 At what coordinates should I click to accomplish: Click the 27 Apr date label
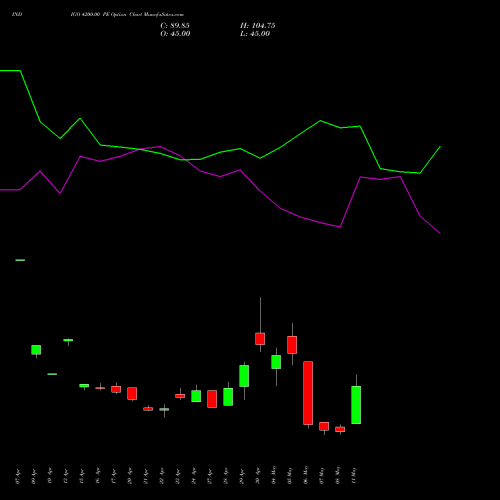pos(210,476)
